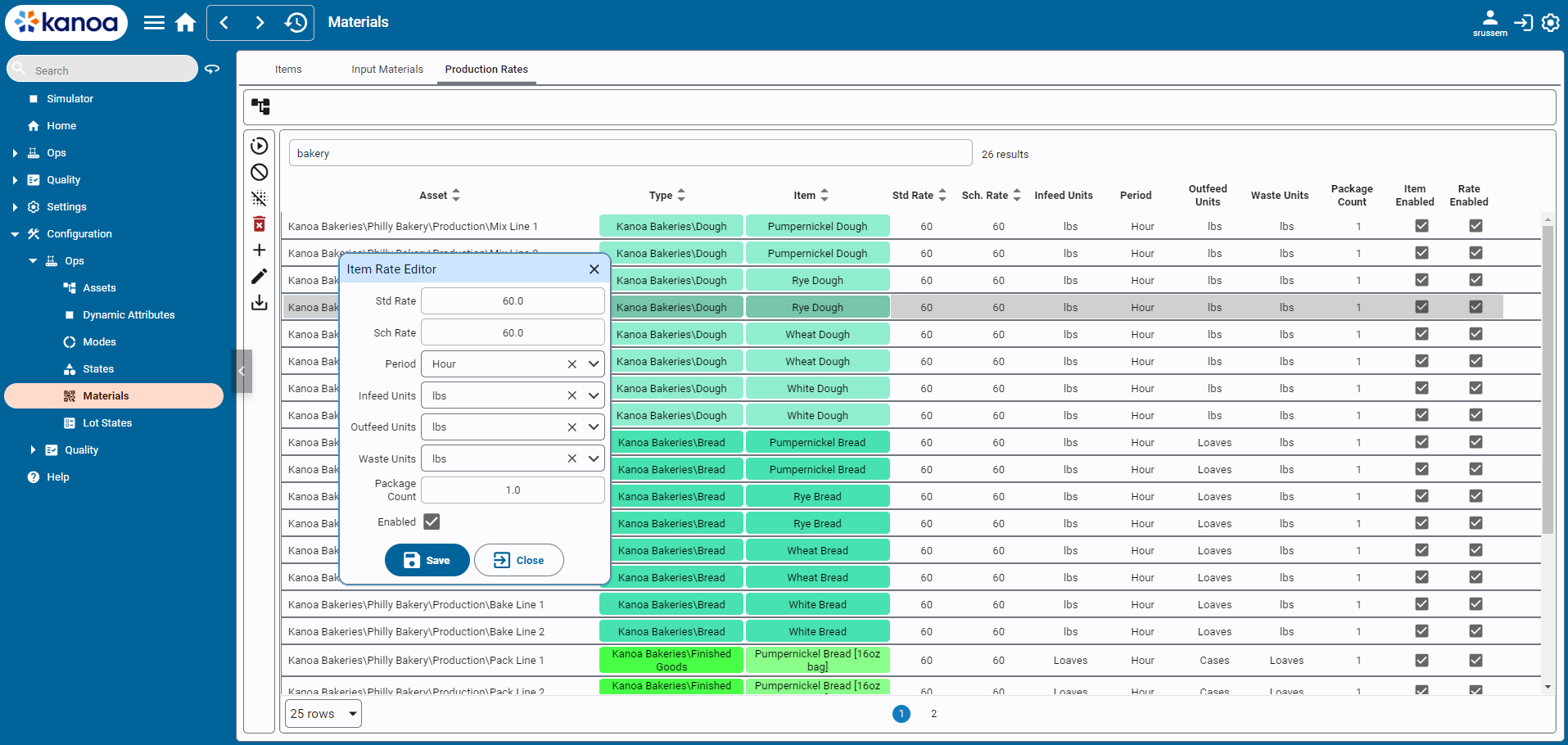Delete selected rate with red trash icon
Image resolution: width=1568 pixels, height=745 pixels.
point(259,224)
